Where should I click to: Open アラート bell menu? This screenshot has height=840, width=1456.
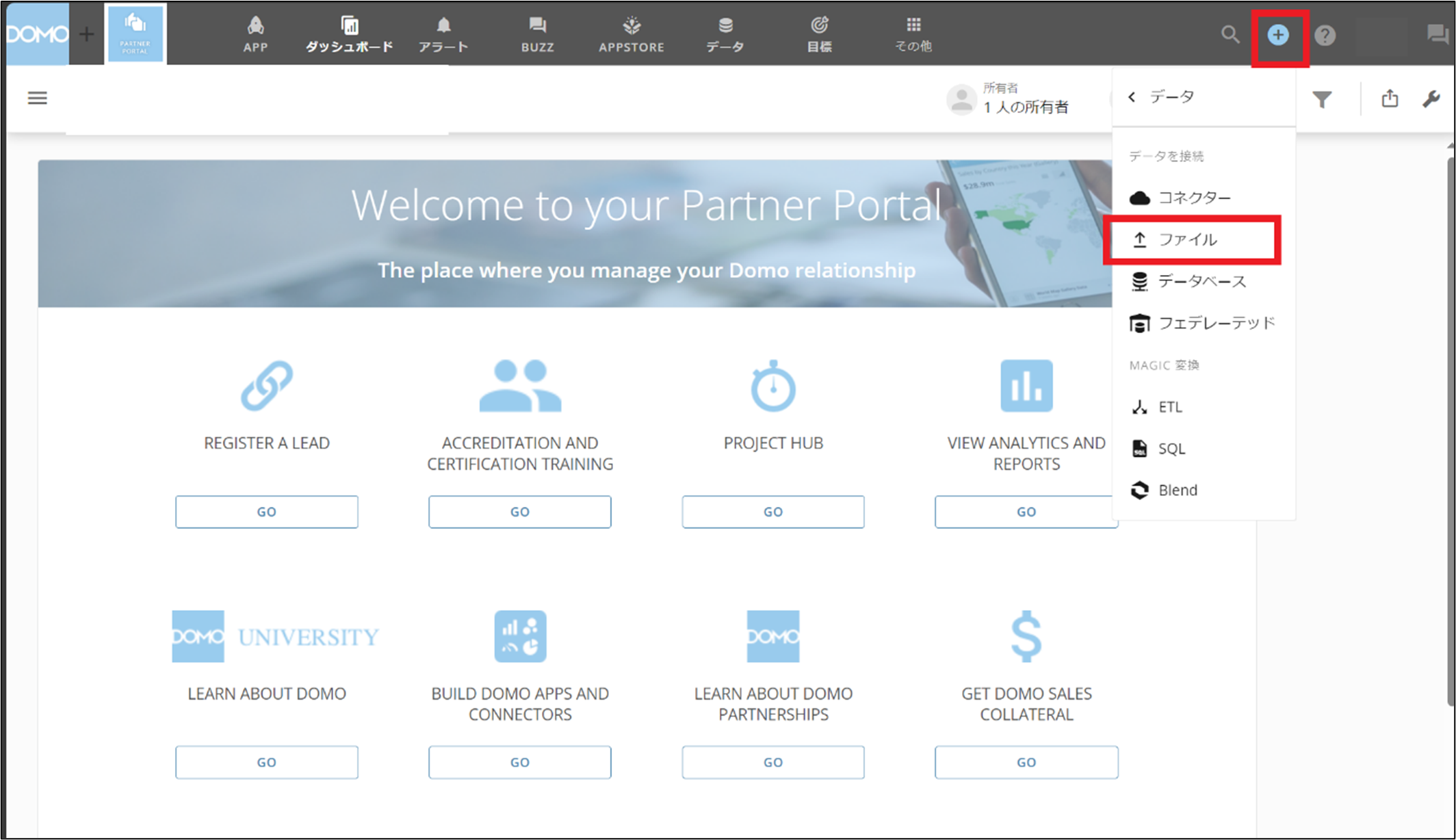point(443,34)
